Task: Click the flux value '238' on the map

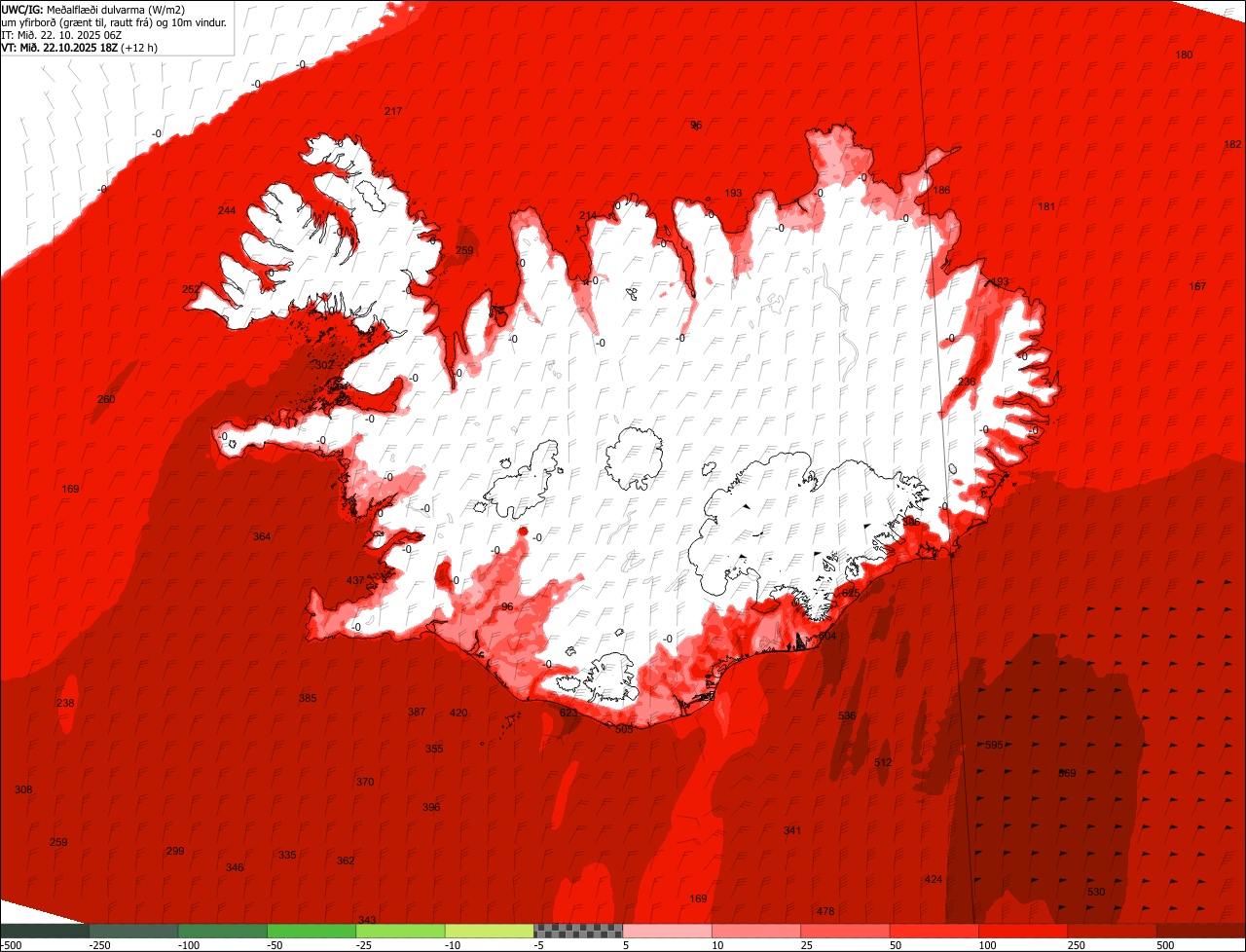Action: [65, 703]
